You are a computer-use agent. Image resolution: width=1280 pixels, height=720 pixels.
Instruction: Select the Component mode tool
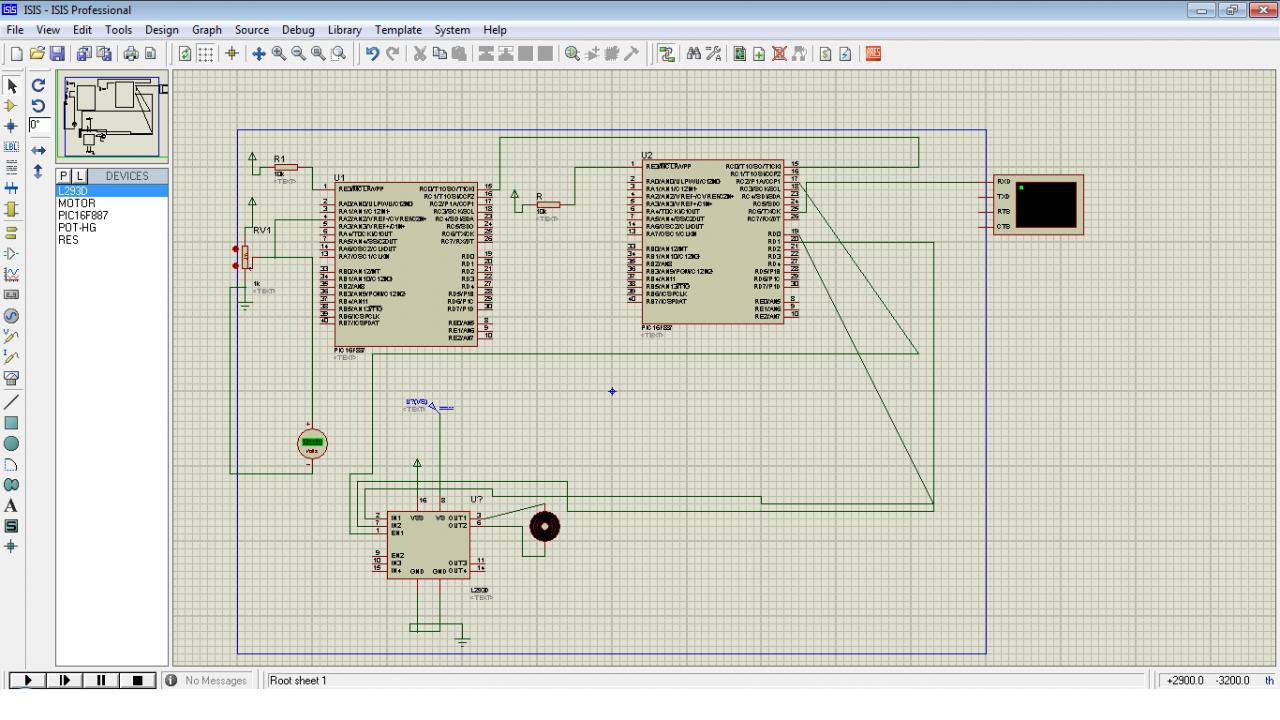point(12,105)
